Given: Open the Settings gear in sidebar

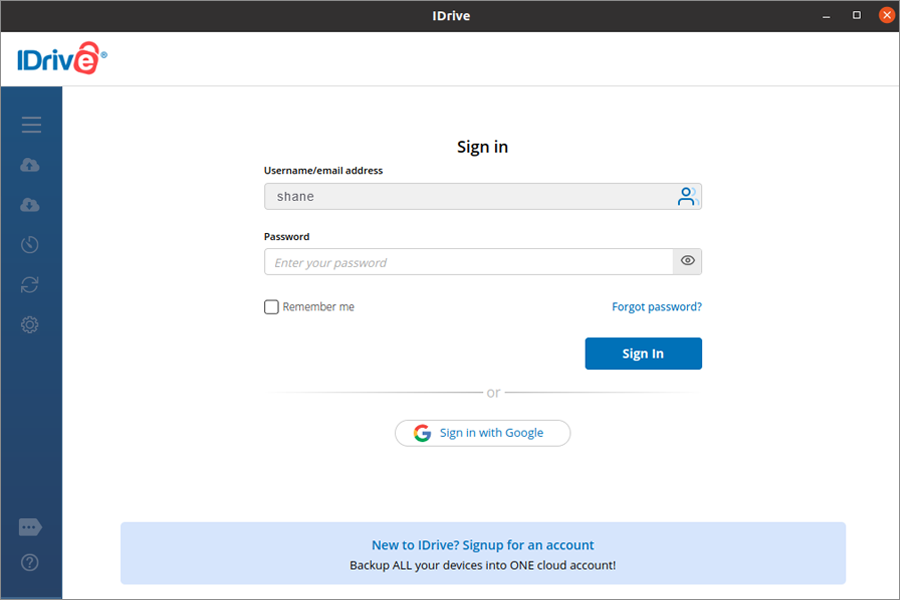Looking at the screenshot, I should (30, 325).
